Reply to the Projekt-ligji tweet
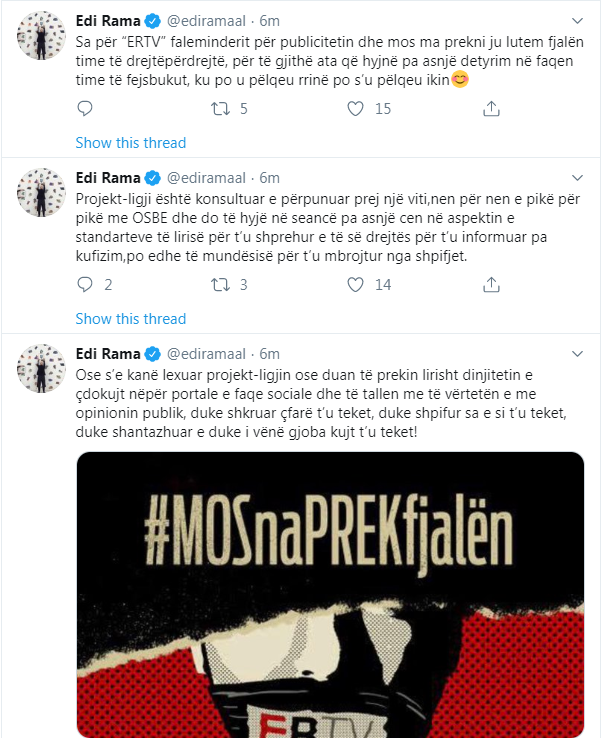 (x=84, y=285)
